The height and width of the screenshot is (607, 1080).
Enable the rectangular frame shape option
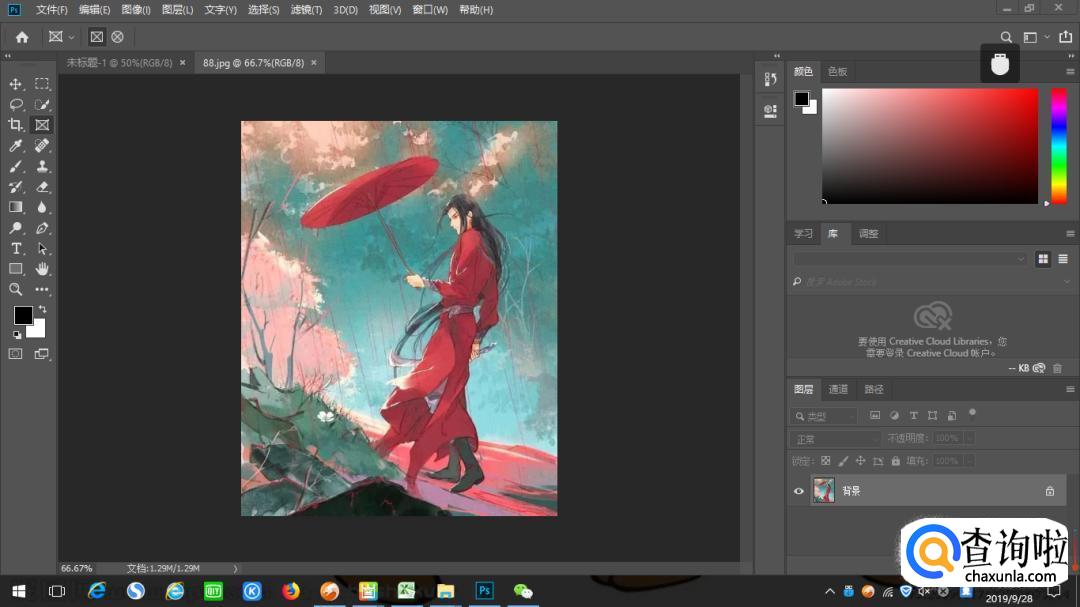[96, 37]
